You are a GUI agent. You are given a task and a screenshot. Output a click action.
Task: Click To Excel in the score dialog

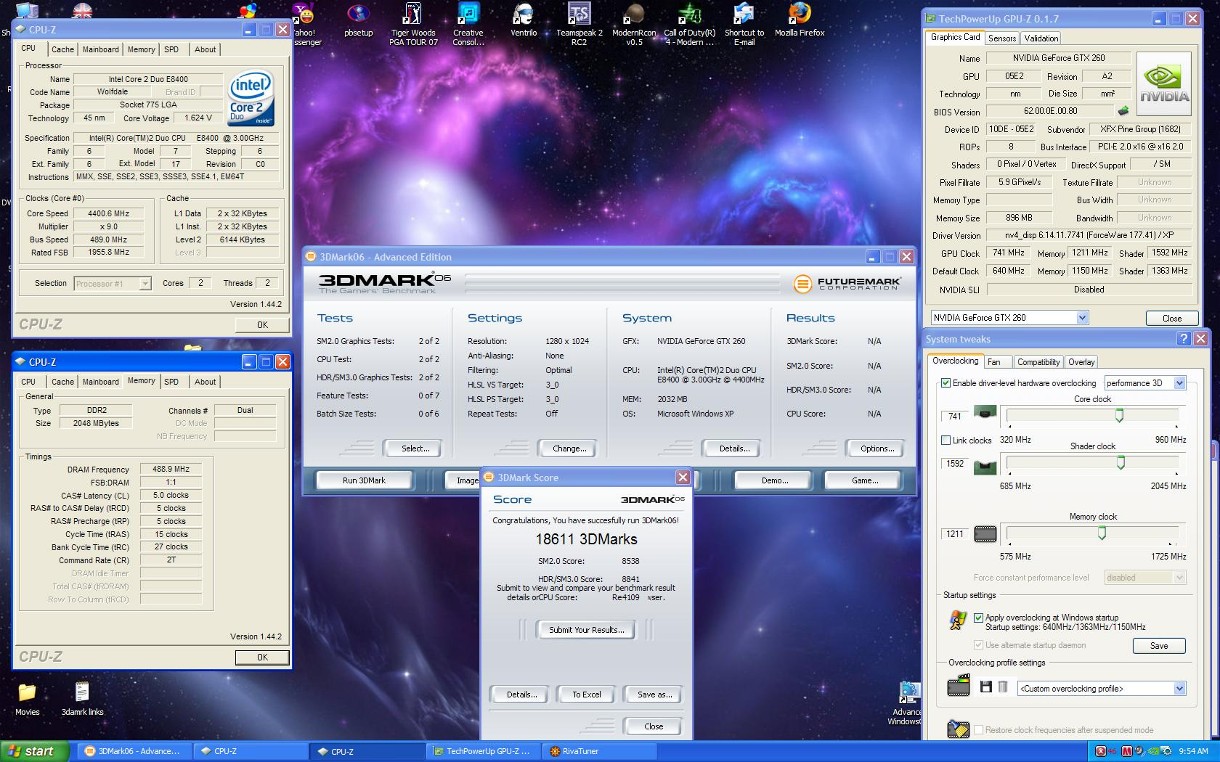point(587,694)
